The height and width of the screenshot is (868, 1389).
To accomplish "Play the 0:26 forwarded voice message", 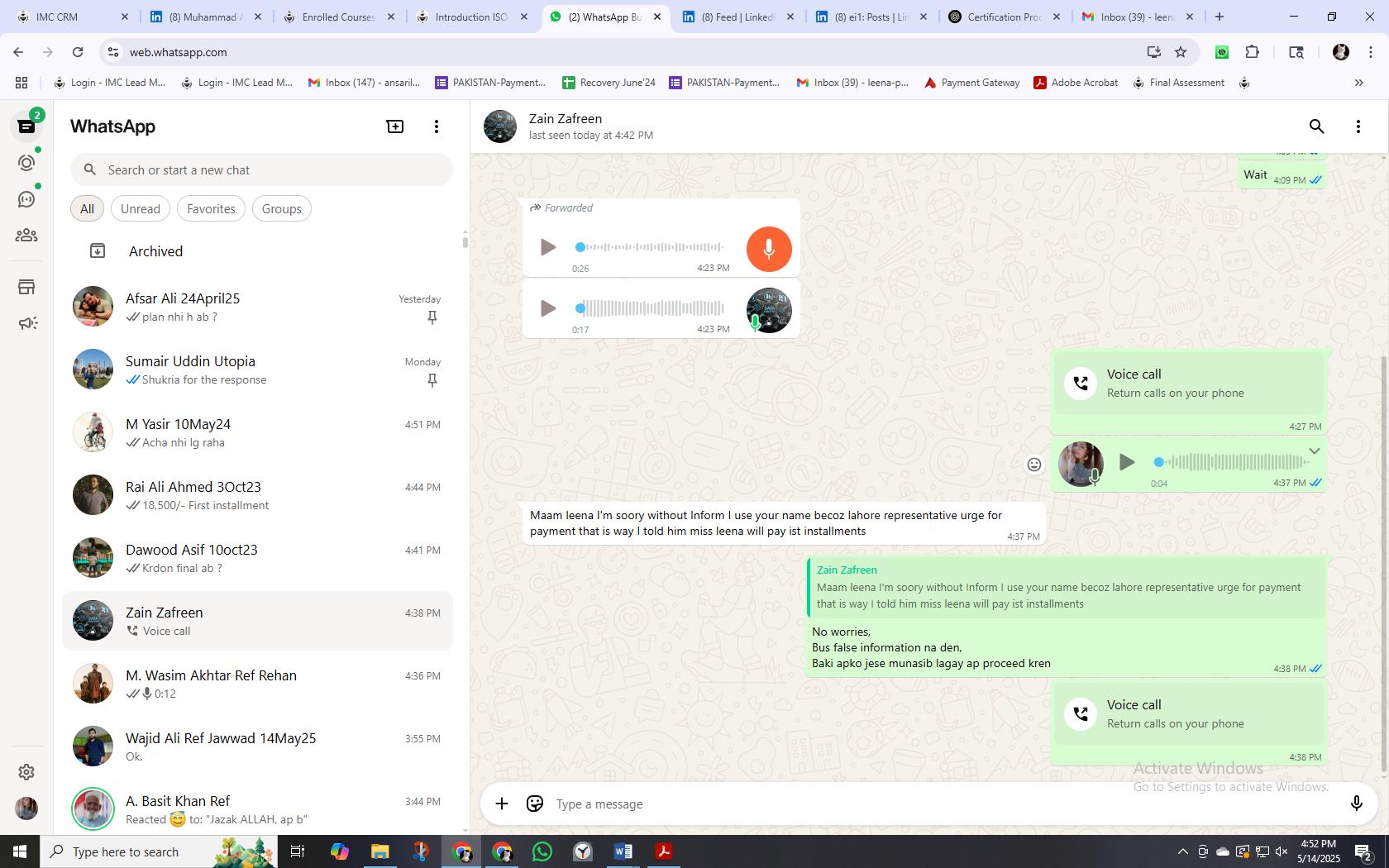I will pos(547,247).
